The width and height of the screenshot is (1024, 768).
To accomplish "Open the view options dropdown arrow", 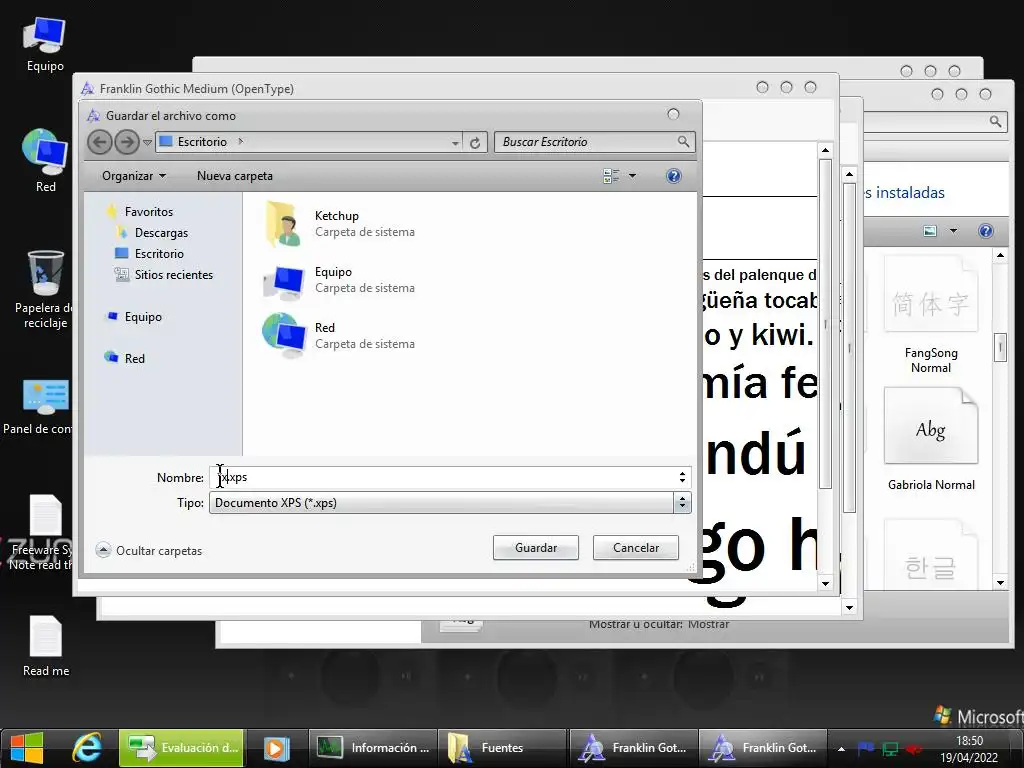I will (x=632, y=176).
